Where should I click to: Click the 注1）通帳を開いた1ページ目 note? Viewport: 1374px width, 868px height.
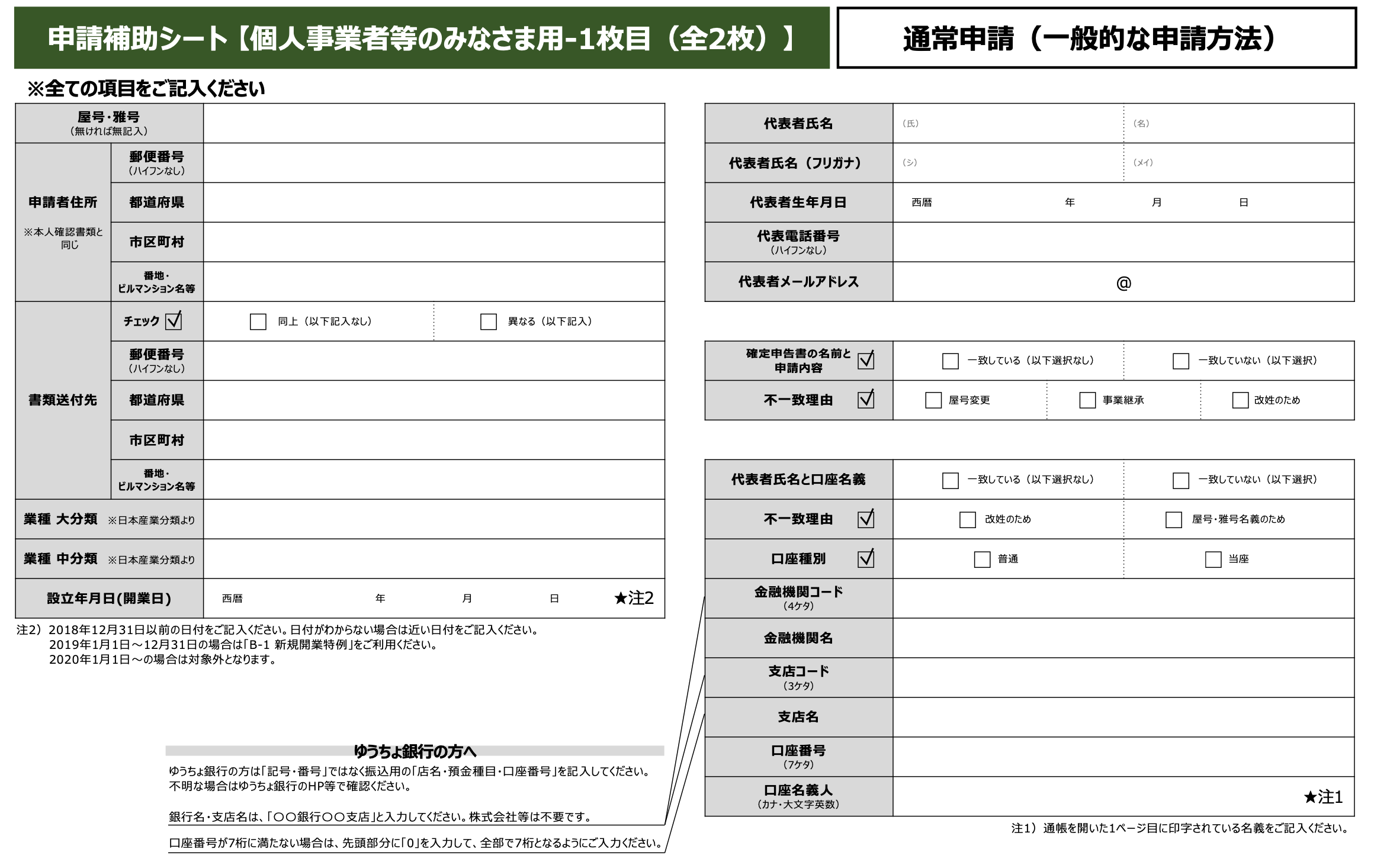pos(1181,828)
